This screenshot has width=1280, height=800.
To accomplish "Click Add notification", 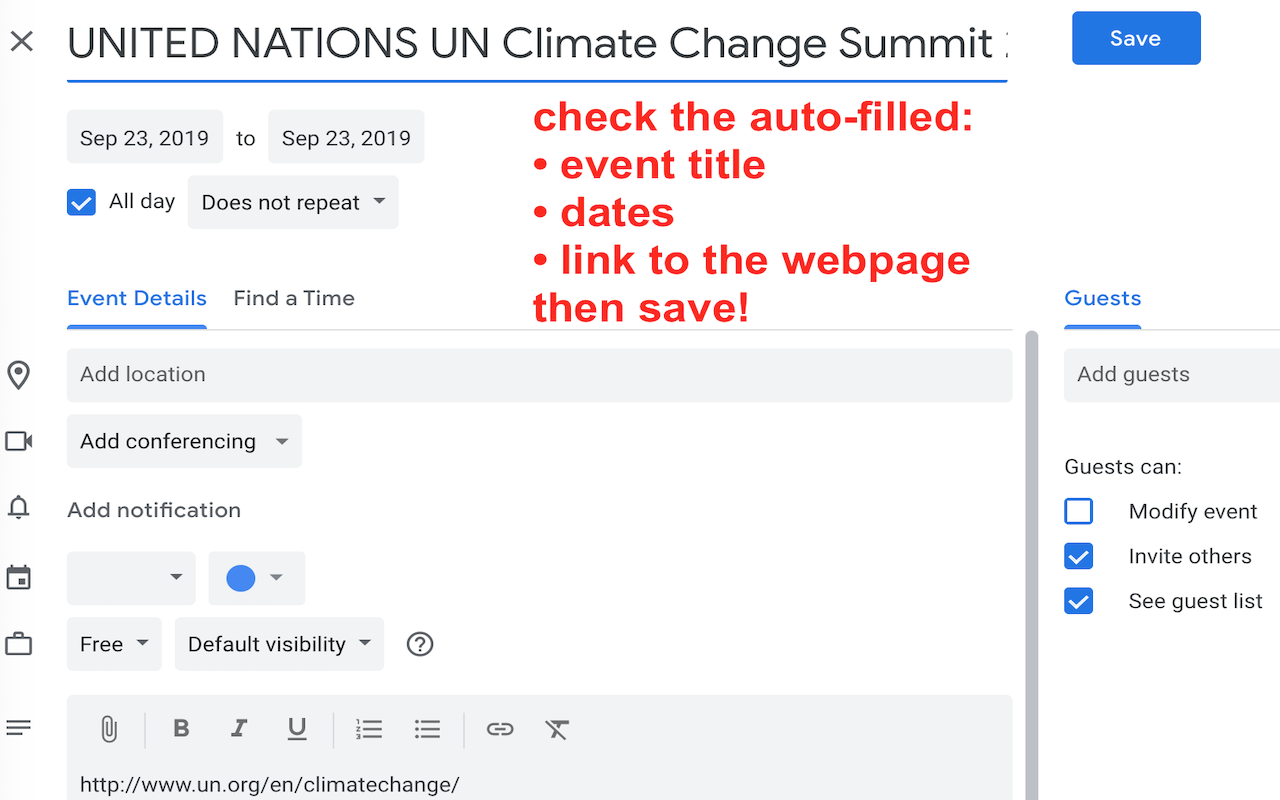I will pos(154,510).
